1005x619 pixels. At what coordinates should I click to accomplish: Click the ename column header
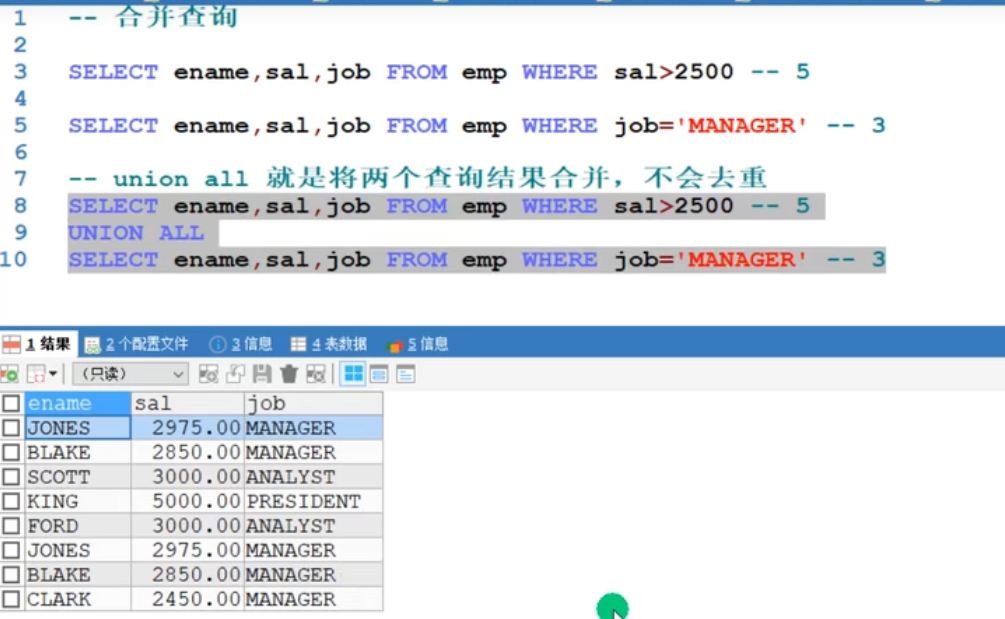pos(78,403)
